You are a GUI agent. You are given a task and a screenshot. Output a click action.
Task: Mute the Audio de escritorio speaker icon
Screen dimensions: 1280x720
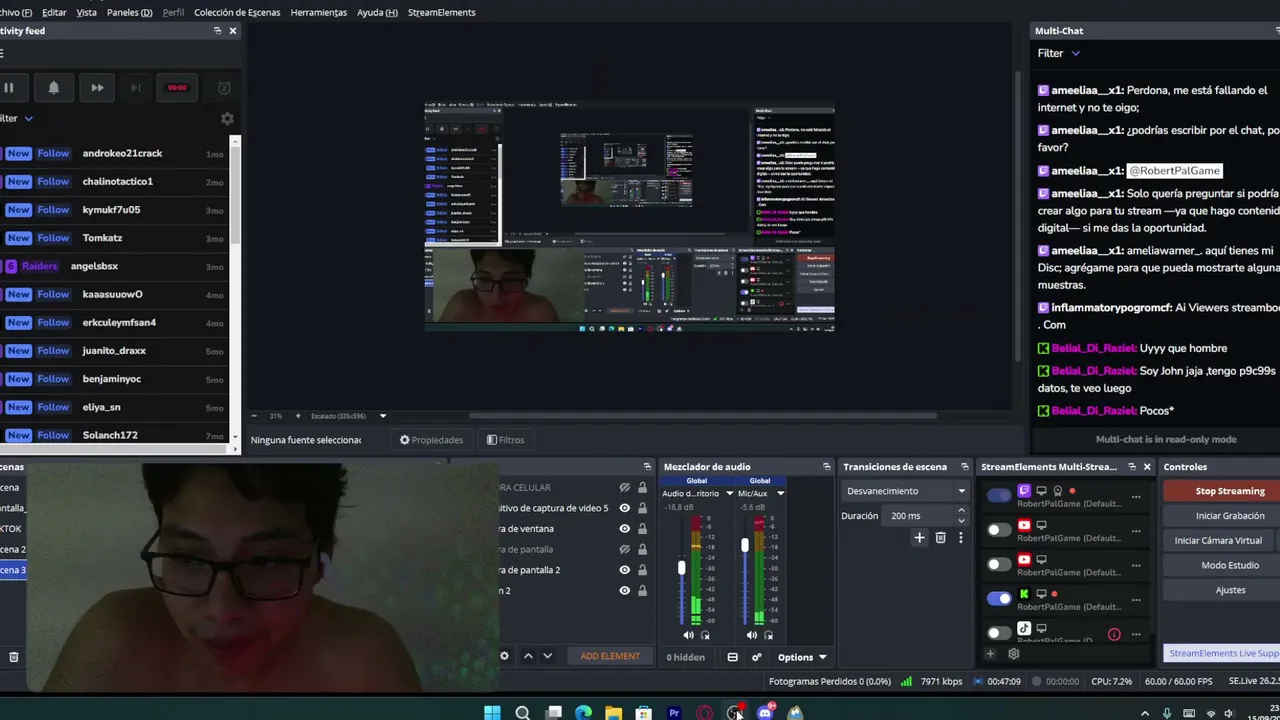click(x=688, y=635)
